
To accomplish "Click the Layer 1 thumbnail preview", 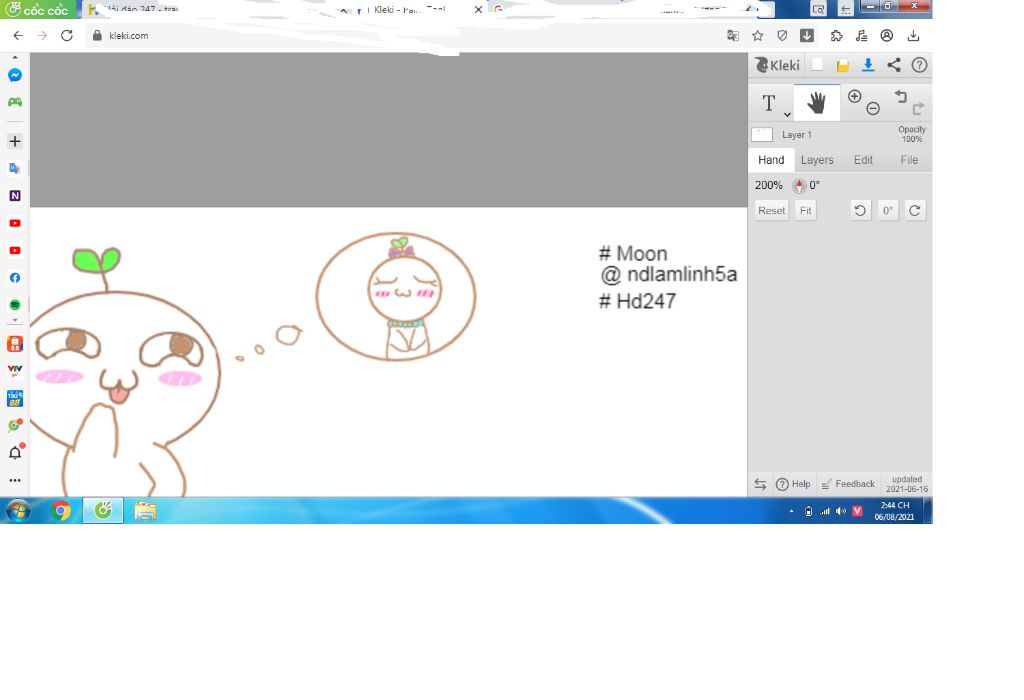I will point(762,135).
